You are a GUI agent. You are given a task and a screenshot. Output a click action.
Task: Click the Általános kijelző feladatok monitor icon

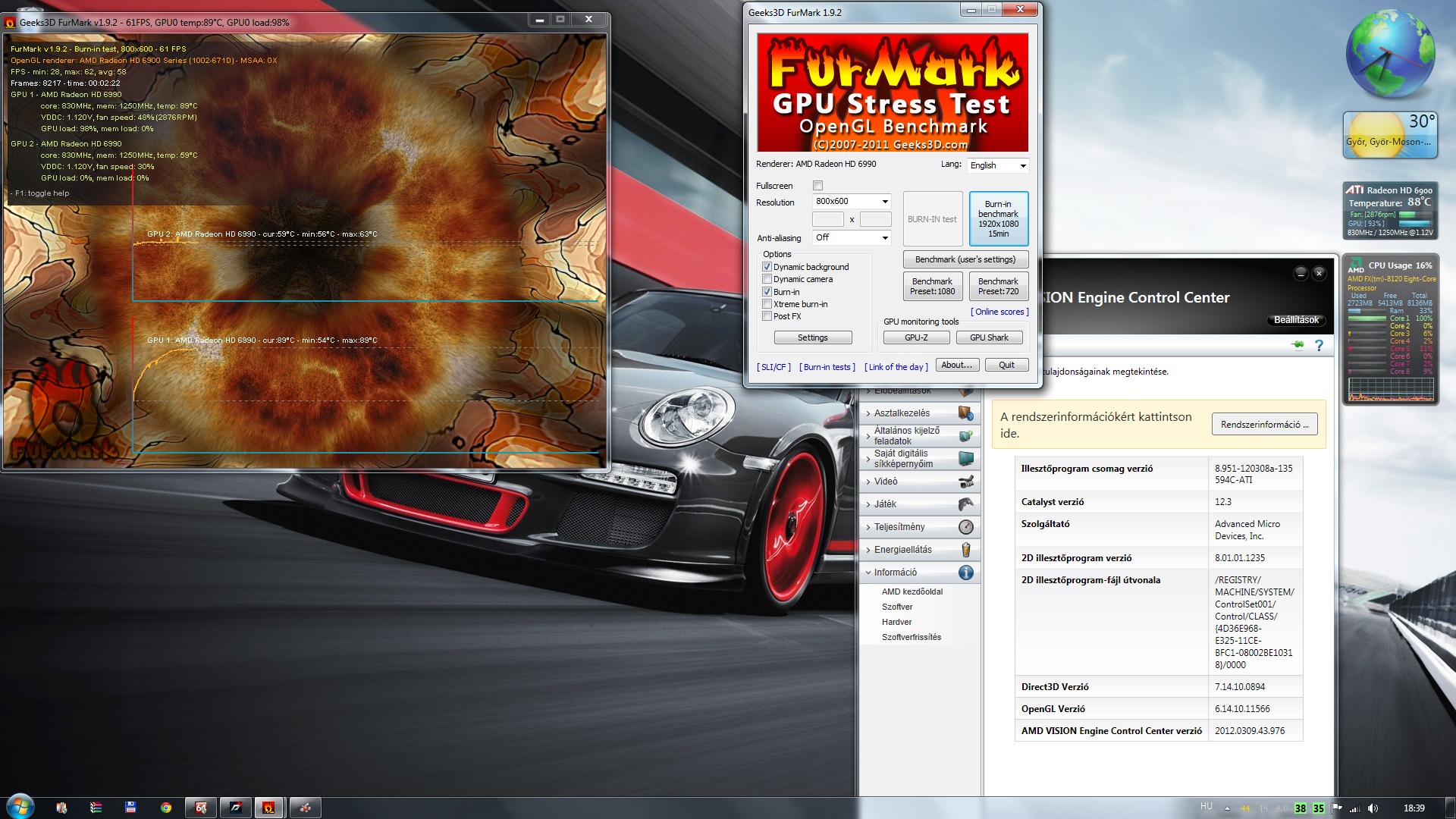965,436
